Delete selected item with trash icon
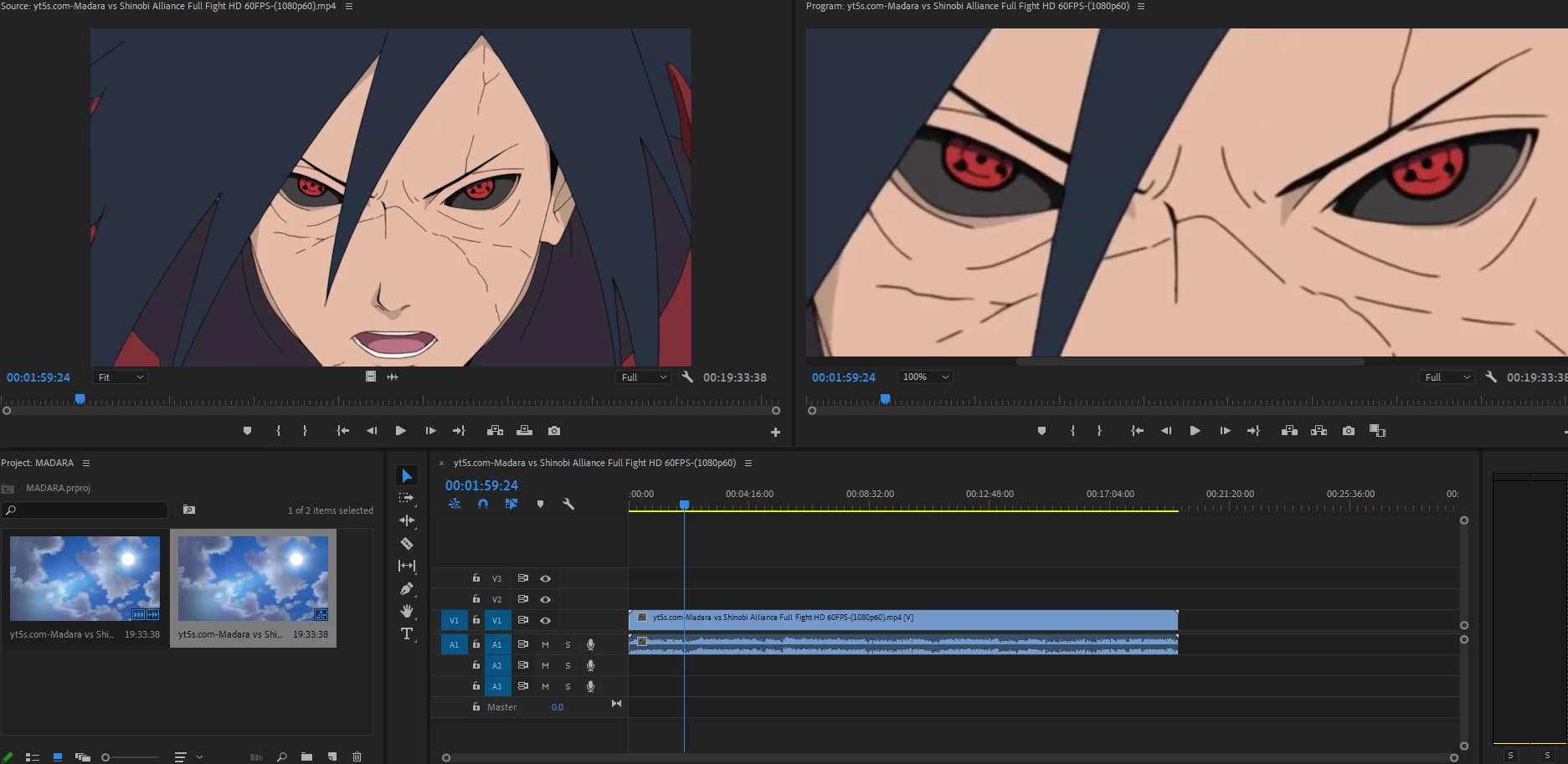This screenshot has width=1568, height=764. [x=357, y=756]
